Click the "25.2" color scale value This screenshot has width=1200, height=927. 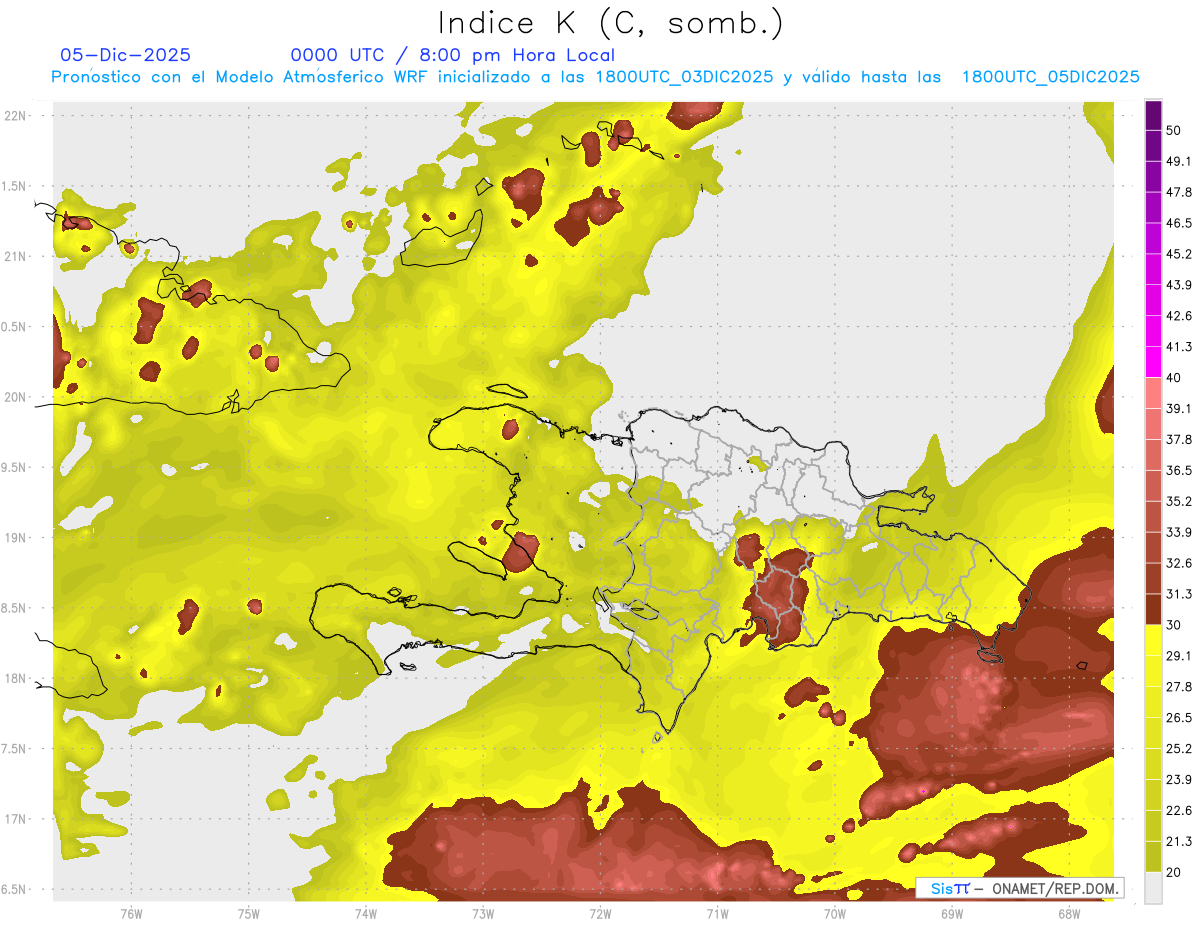[1178, 749]
